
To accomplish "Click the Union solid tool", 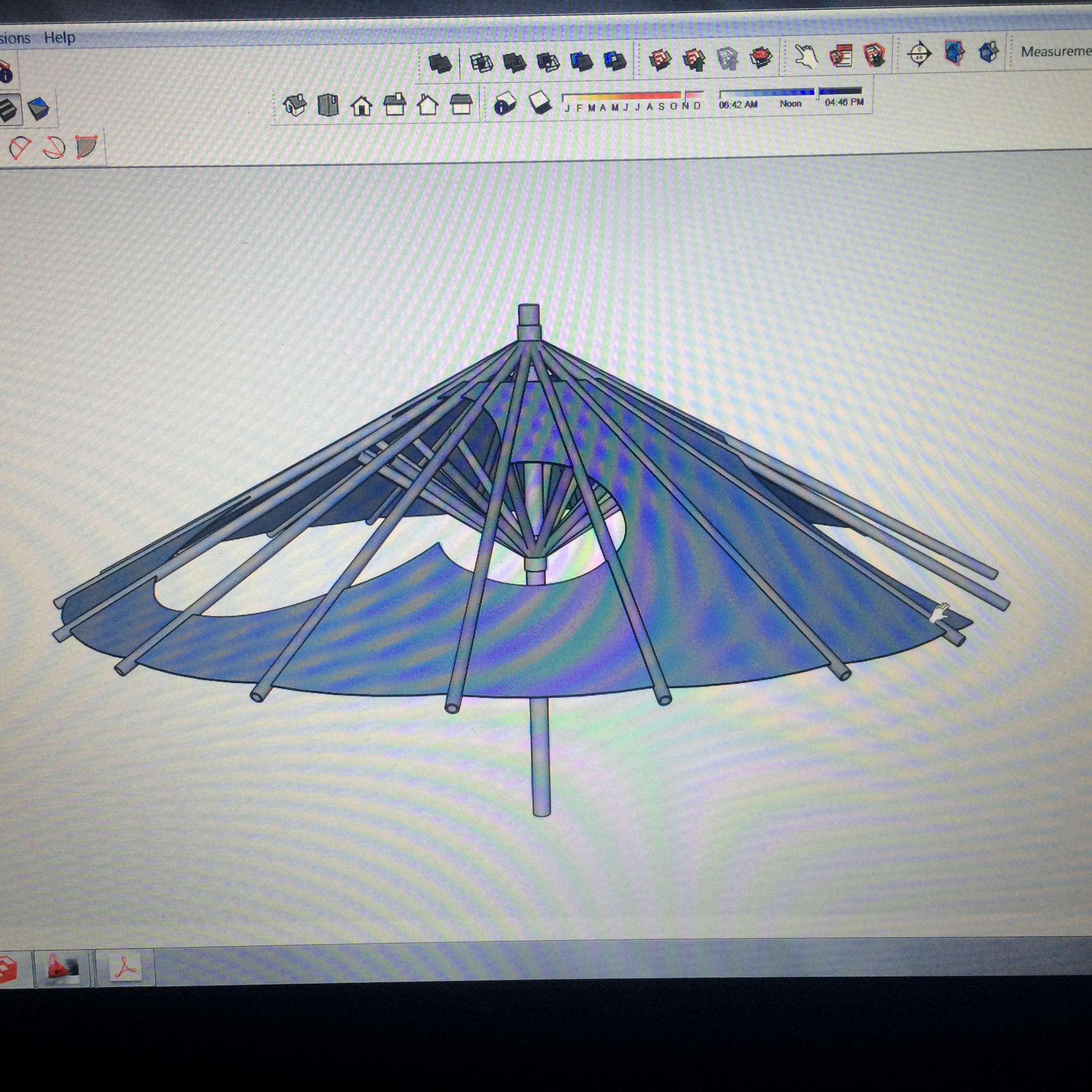I will click(x=514, y=62).
